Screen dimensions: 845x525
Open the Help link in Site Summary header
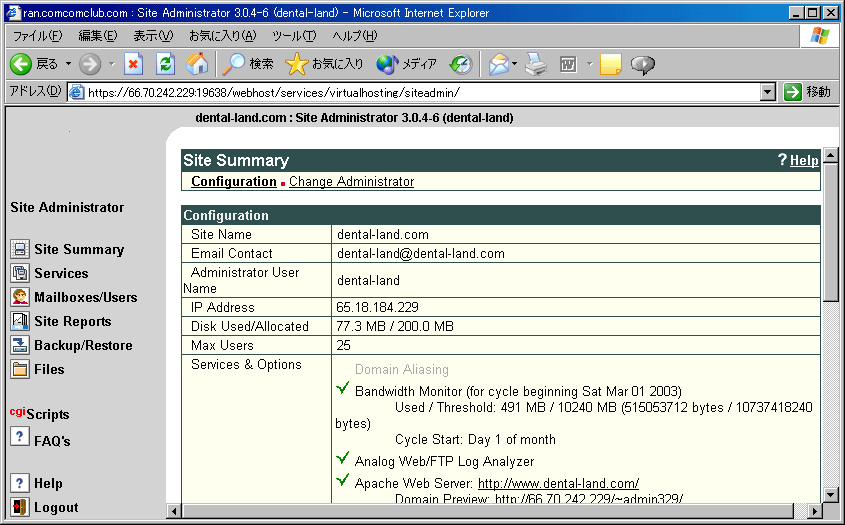(804, 160)
